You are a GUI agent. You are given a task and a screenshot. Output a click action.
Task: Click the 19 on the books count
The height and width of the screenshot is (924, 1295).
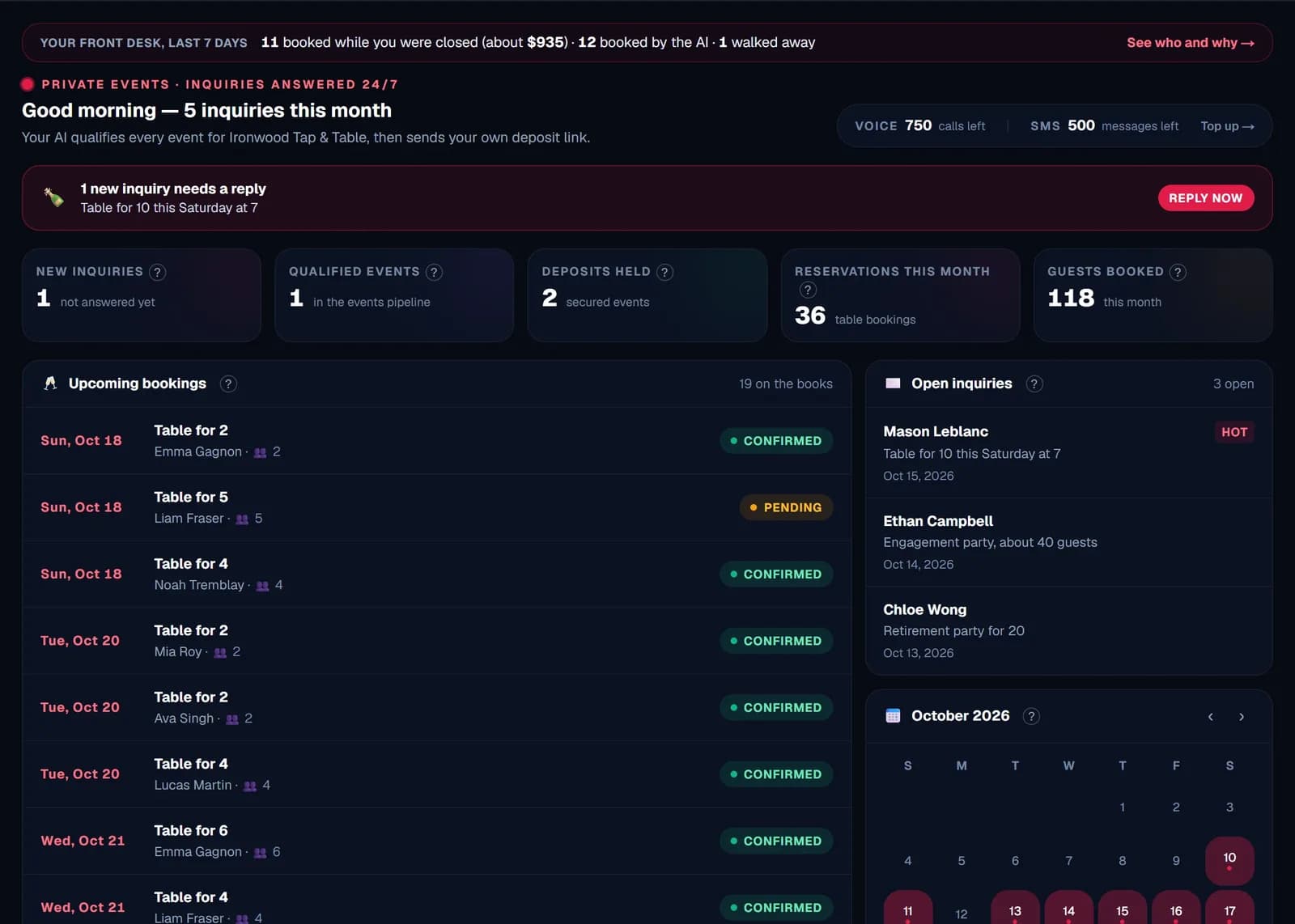pos(785,384)
